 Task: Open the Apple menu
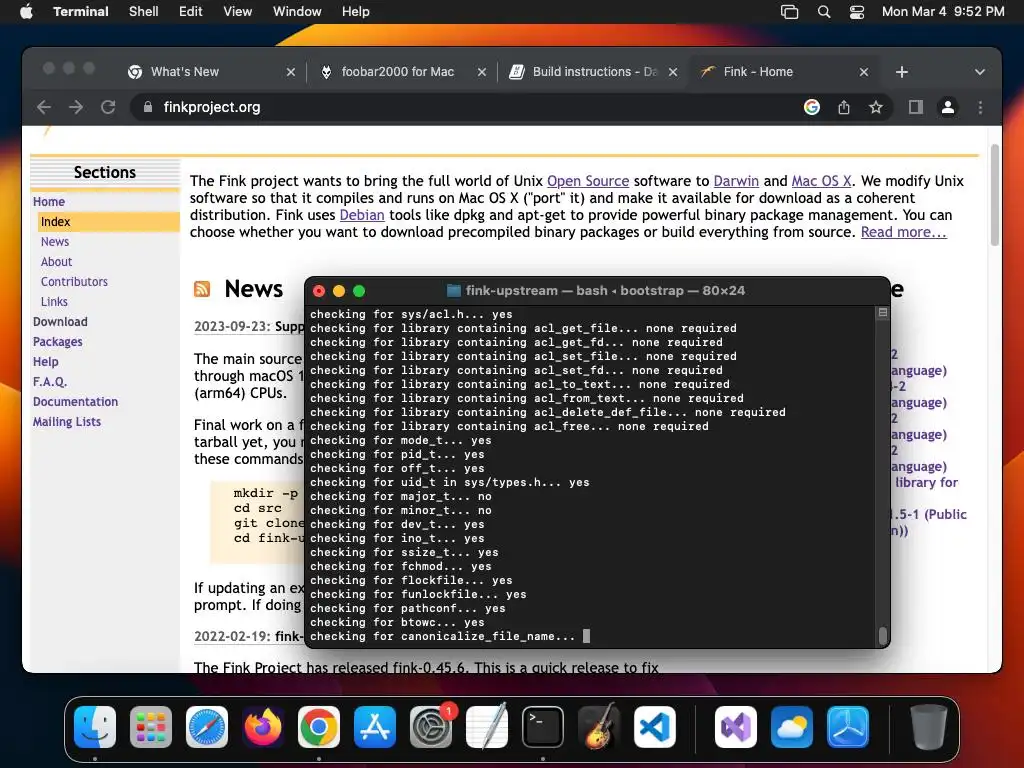26,12
